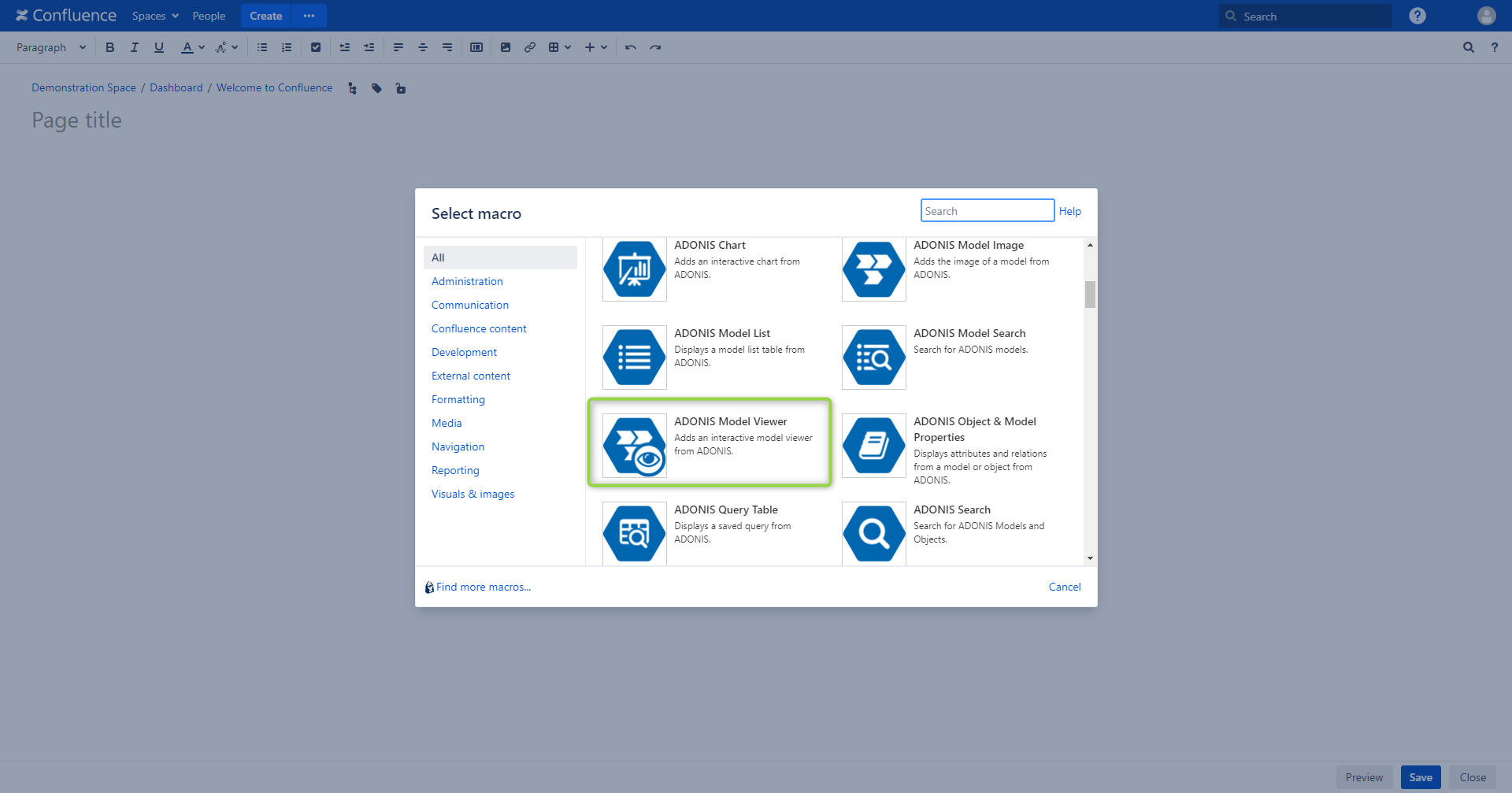Align text left
The width and height of the screenshot is (1512, 793).
[x=398, y=47]
